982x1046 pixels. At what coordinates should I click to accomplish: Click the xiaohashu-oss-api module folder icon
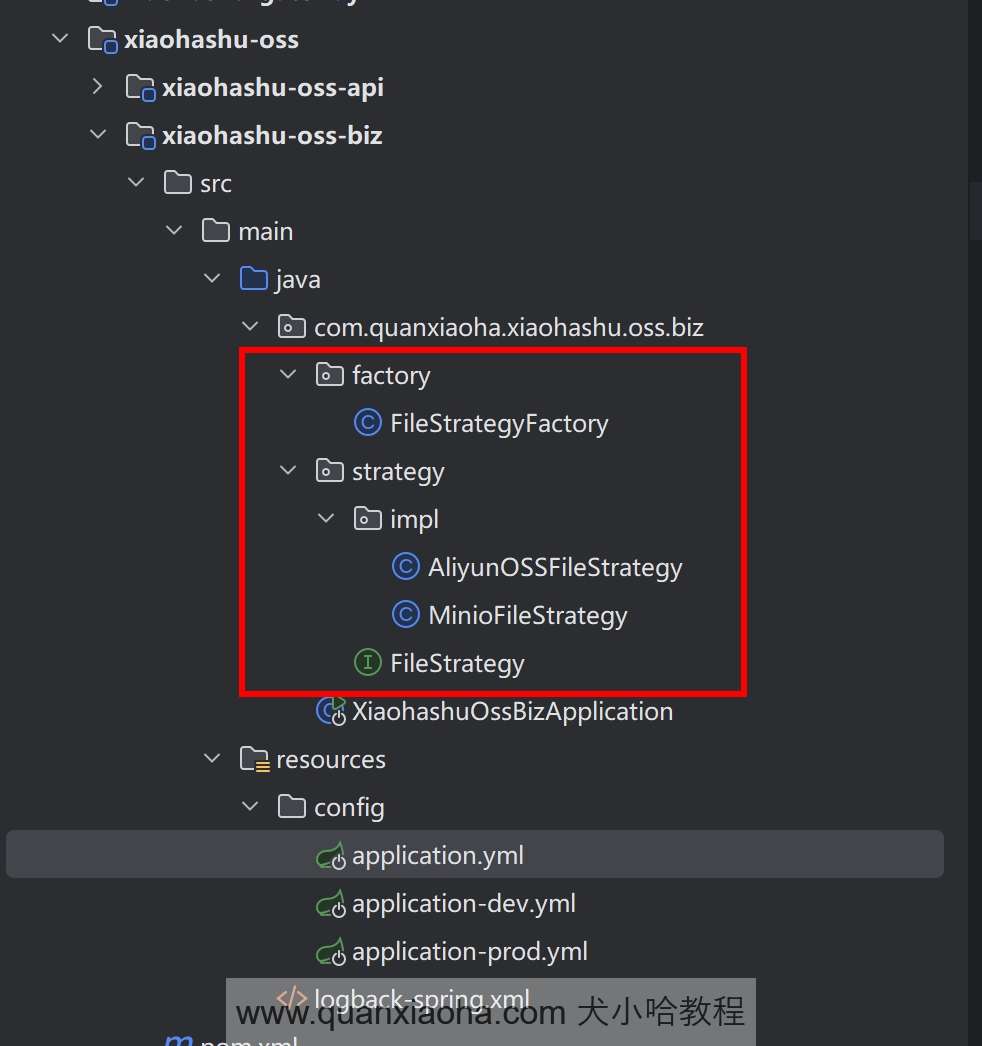pos(139,87)
